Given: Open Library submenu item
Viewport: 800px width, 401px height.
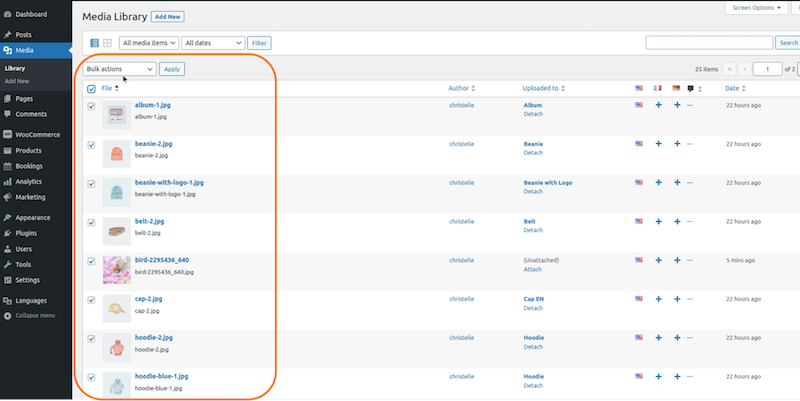Looking at the screenshot, I should [15, 68].
